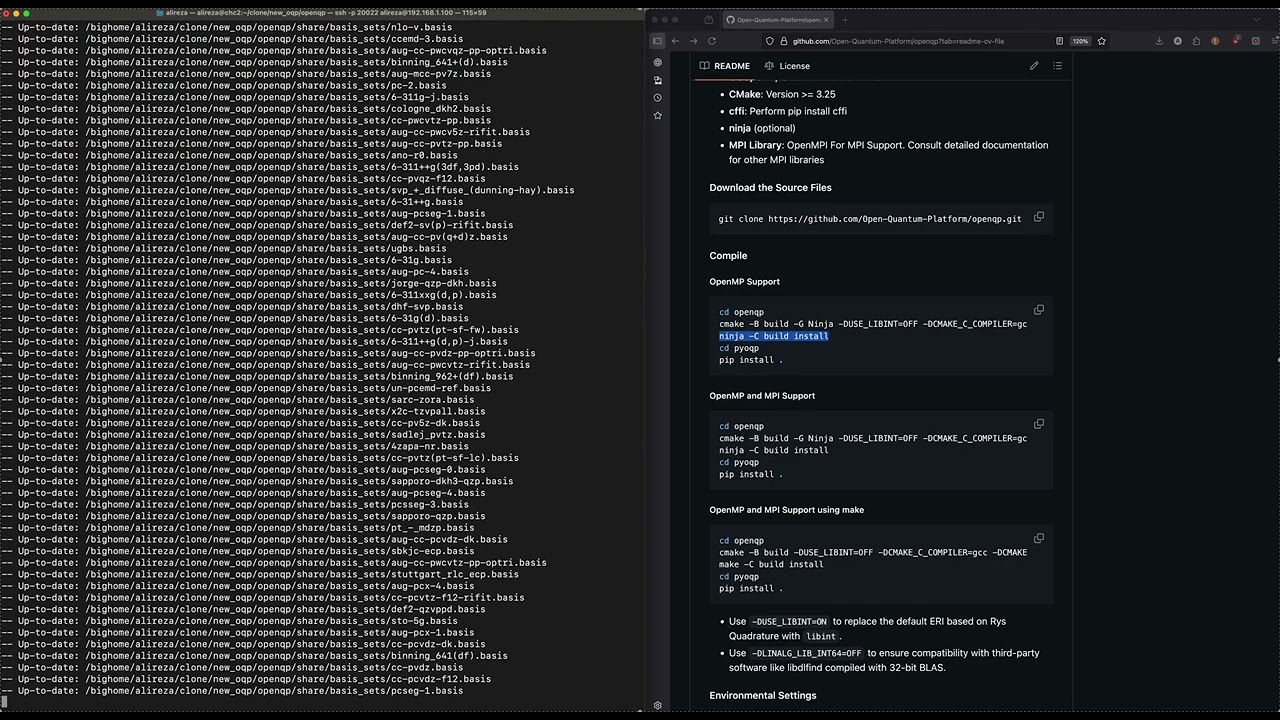Click 'CMake: Version >= 3.25' list item
Image resolution: width=1280 pixels, height=720 pixels.
782,95
